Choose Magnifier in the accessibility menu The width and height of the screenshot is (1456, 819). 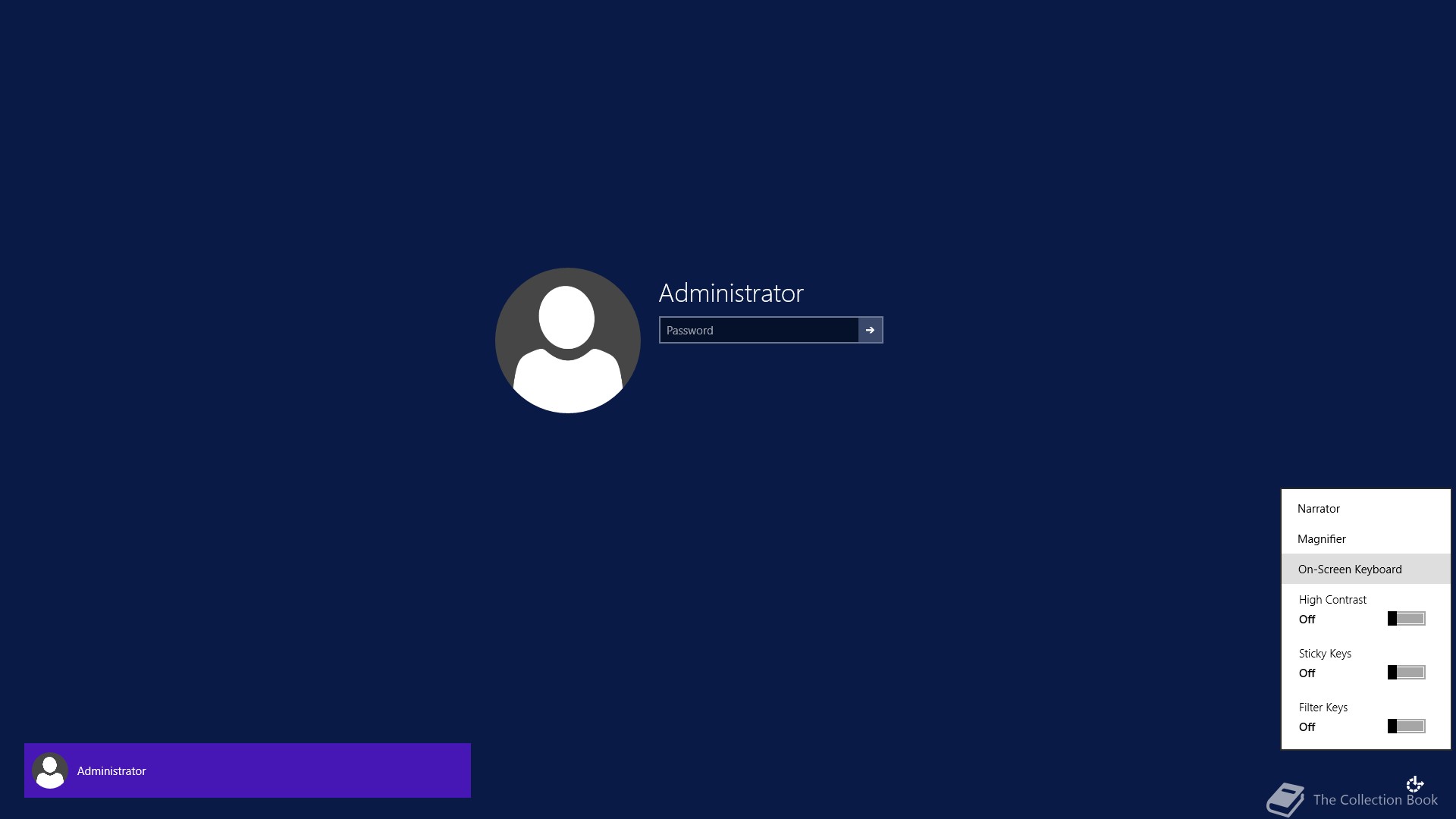click(1321, 539)
